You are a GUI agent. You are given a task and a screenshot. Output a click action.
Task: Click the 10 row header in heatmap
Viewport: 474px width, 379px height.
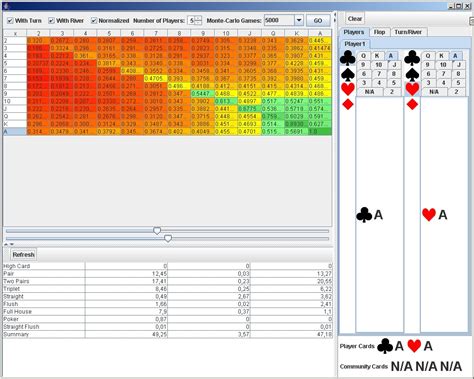(x=15, y=101)
